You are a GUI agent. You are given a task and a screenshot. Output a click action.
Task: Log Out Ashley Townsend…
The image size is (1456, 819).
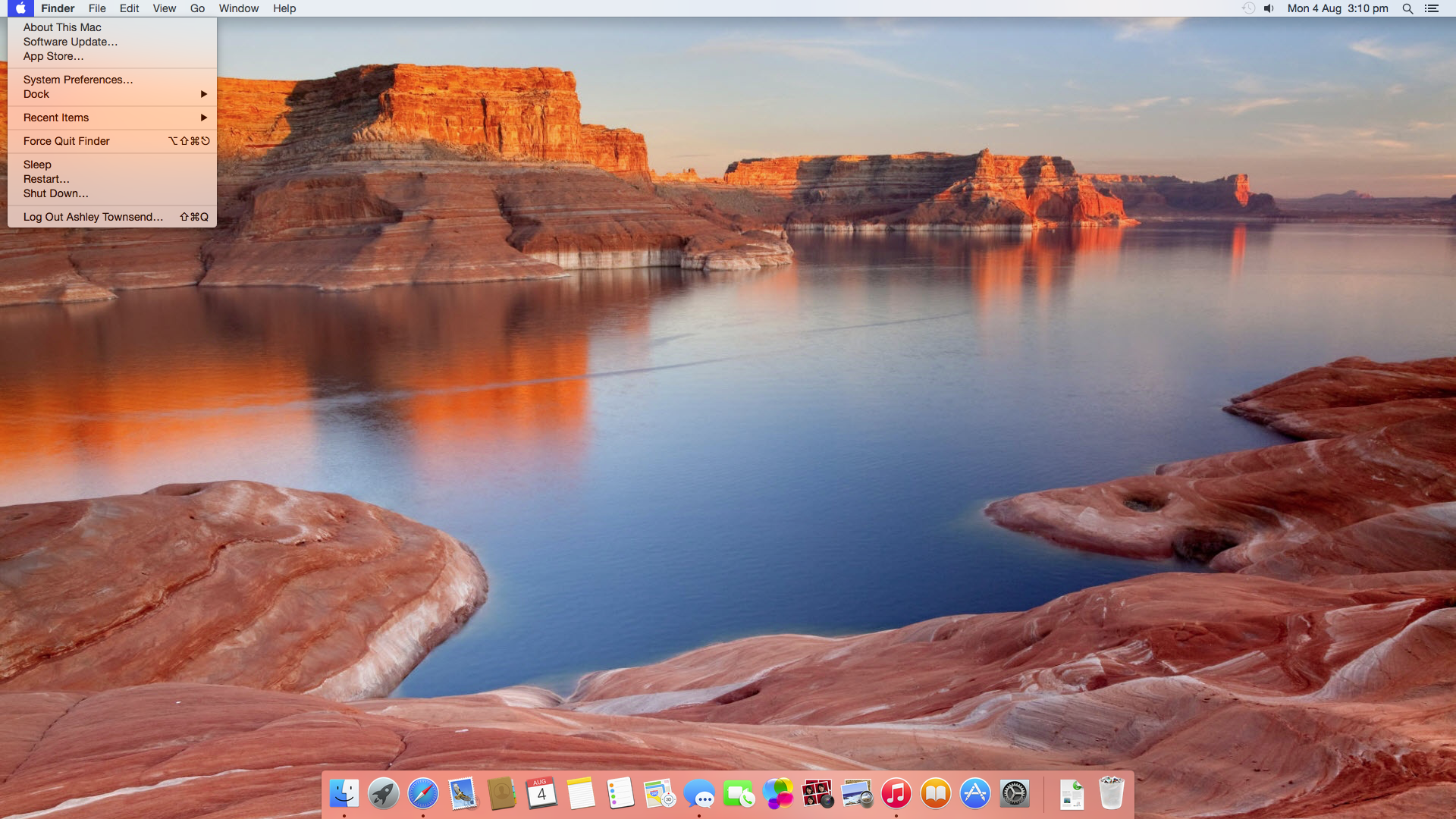(112, 217)
